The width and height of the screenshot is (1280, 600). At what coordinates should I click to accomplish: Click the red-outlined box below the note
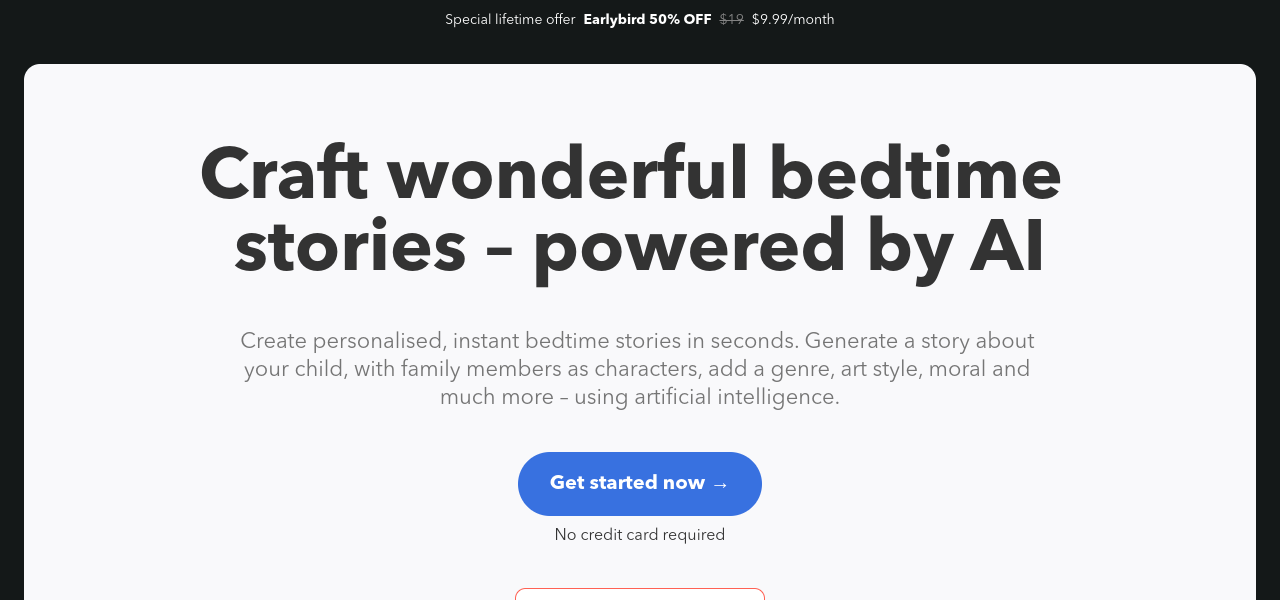[640, 594]
